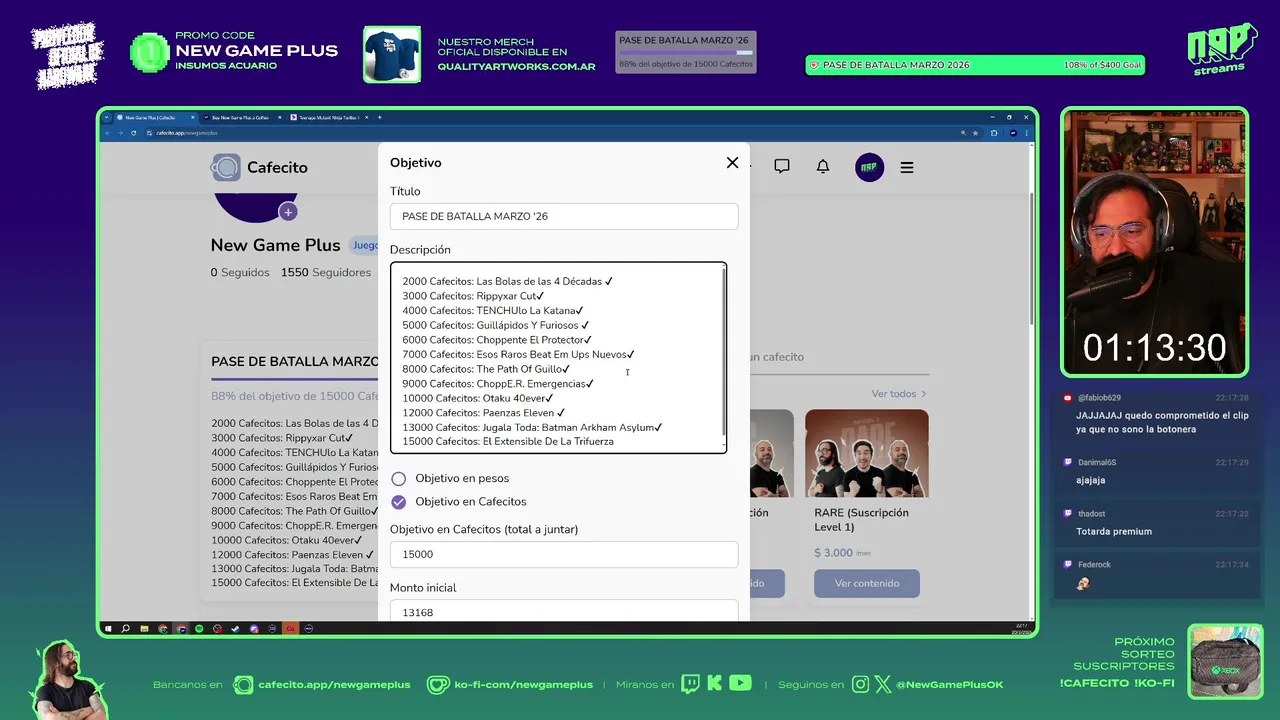1280x720 pixels.
Task: Switch to the Teenage Mutant Ninja Turtles tab
Action: tap(330, 118)
